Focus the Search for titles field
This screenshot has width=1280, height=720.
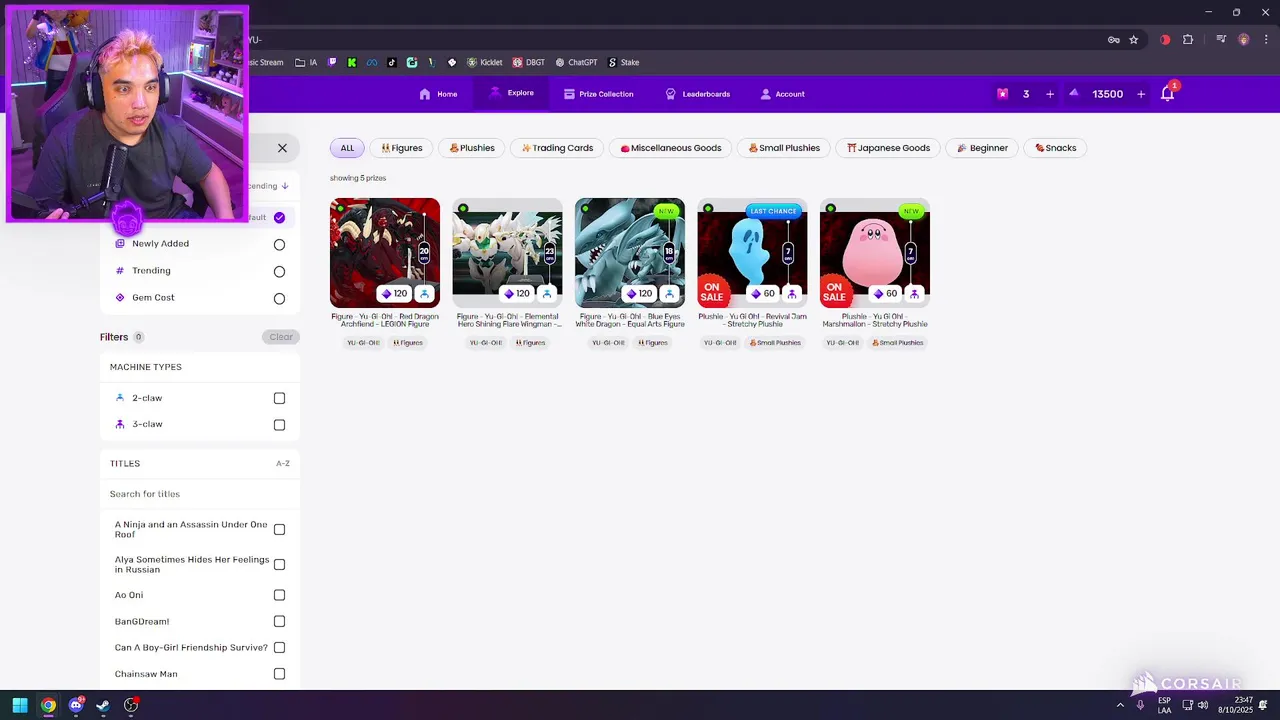point(200,494)
